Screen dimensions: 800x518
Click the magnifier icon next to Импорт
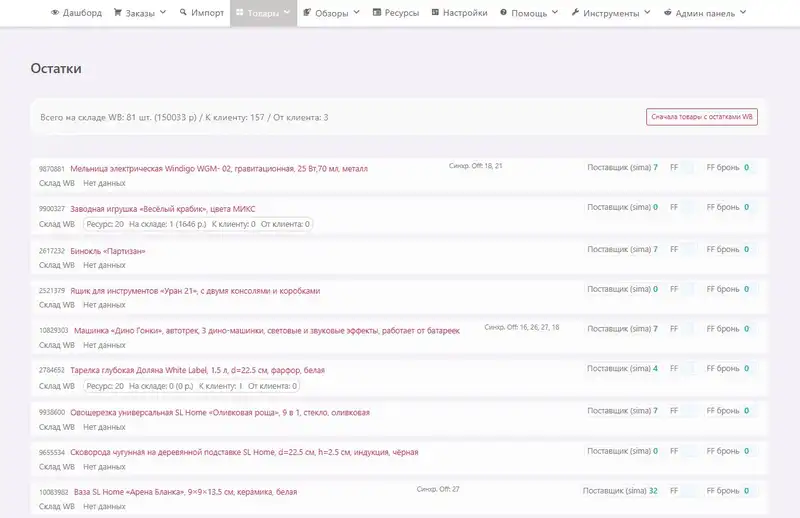pyautogui.click(x=183, y=12)
